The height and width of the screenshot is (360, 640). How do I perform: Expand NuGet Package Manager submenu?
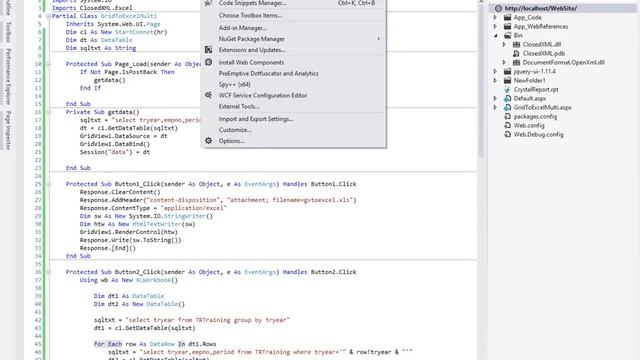251,39
